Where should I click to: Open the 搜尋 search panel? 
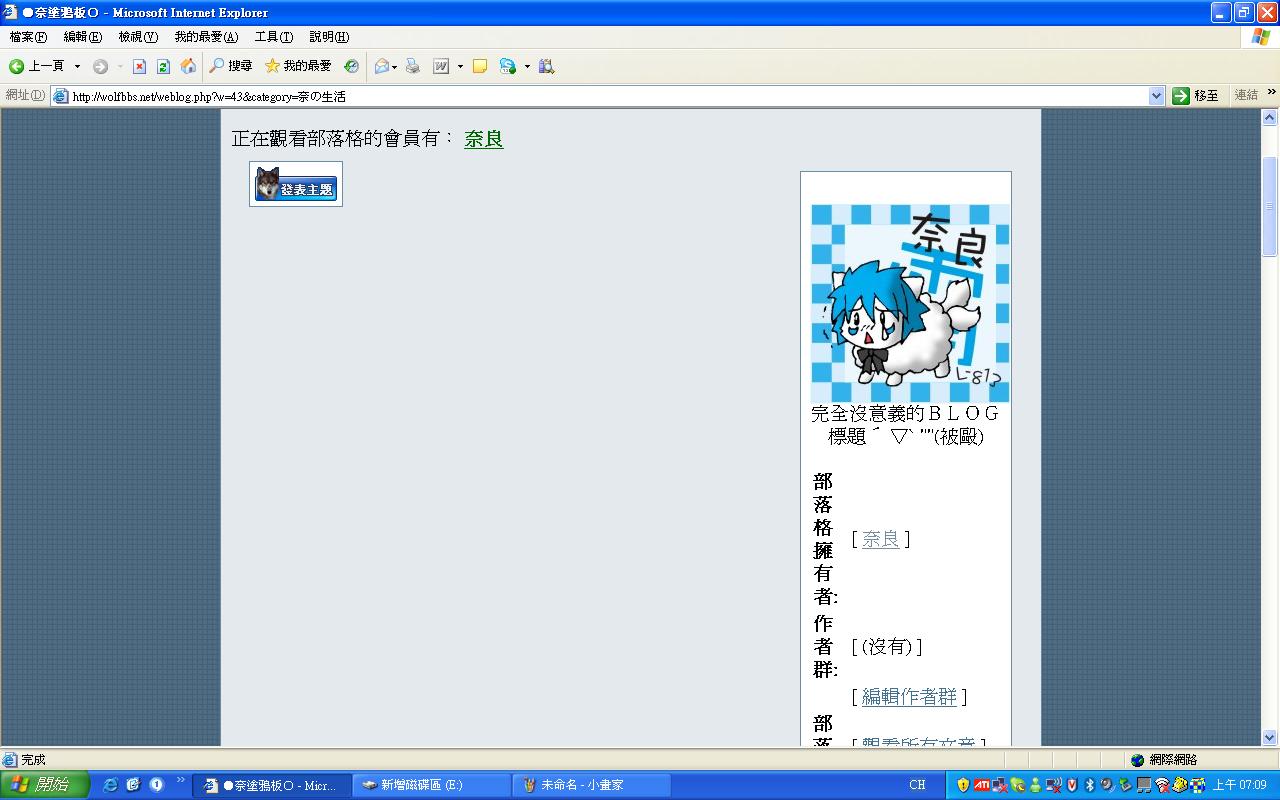coord(231,66)
